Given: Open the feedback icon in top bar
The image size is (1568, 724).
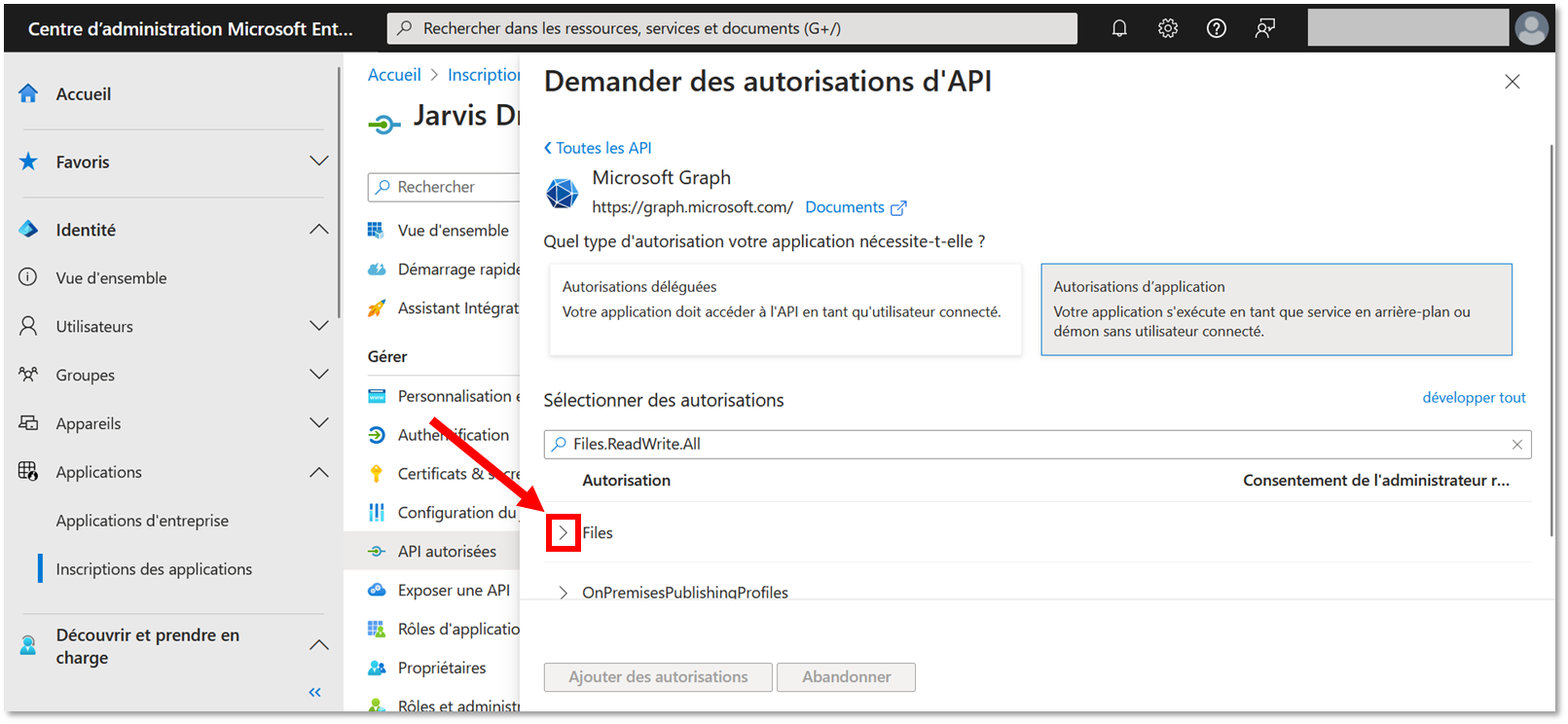Looking at the screenshot, I should tap(1265, 28).
